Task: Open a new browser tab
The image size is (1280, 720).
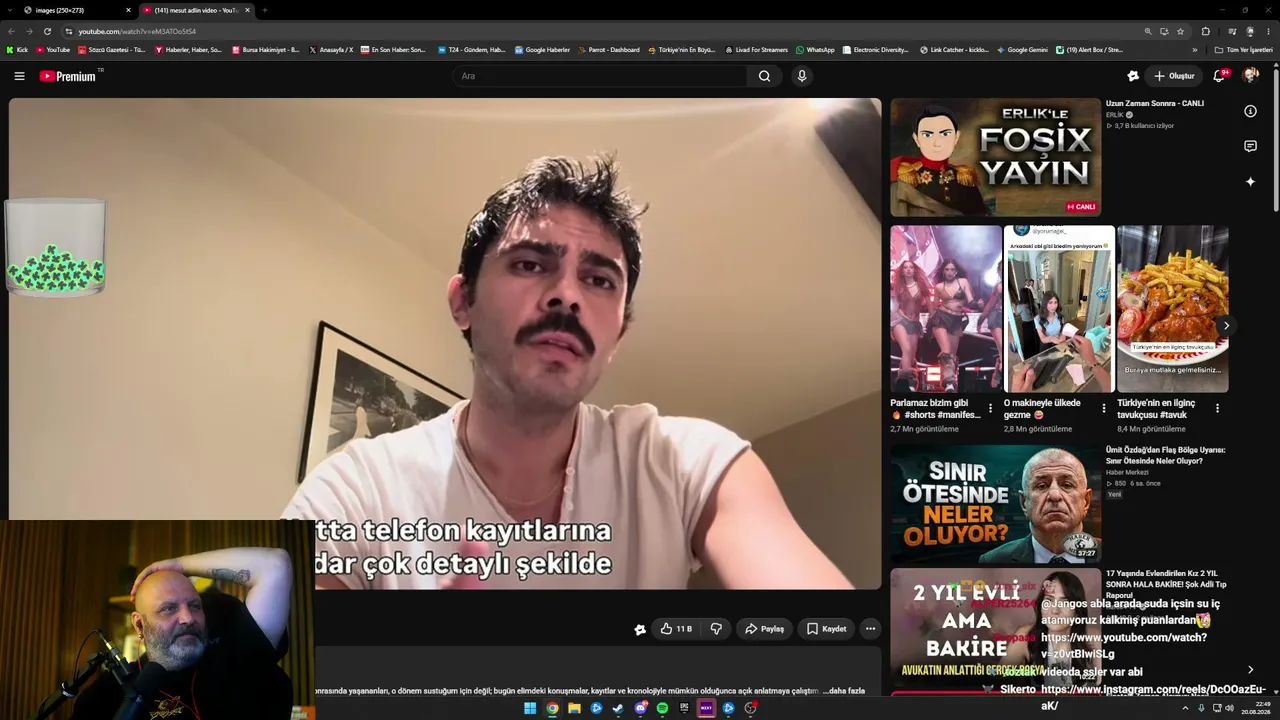Action: click(264, 10)
